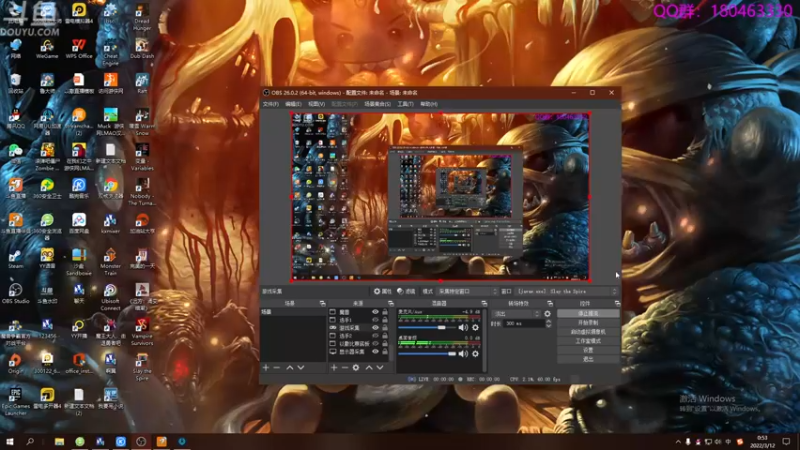Click 工作室模式 studio mode button
This screenshot has height=450, width=800.
click(588, 341)
